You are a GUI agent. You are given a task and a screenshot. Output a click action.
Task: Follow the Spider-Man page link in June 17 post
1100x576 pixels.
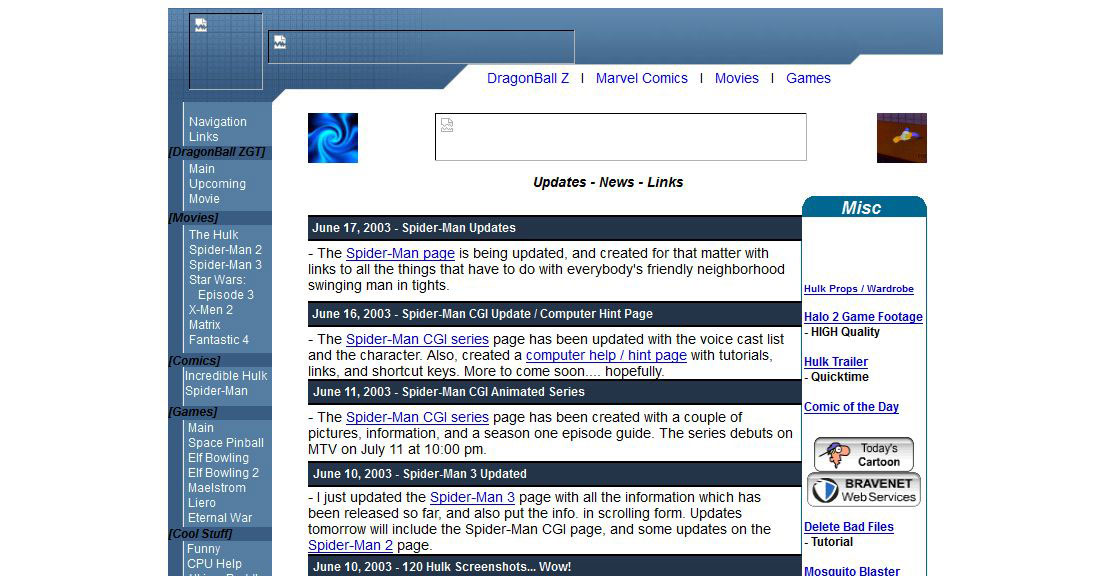click(x=400, y=253)
